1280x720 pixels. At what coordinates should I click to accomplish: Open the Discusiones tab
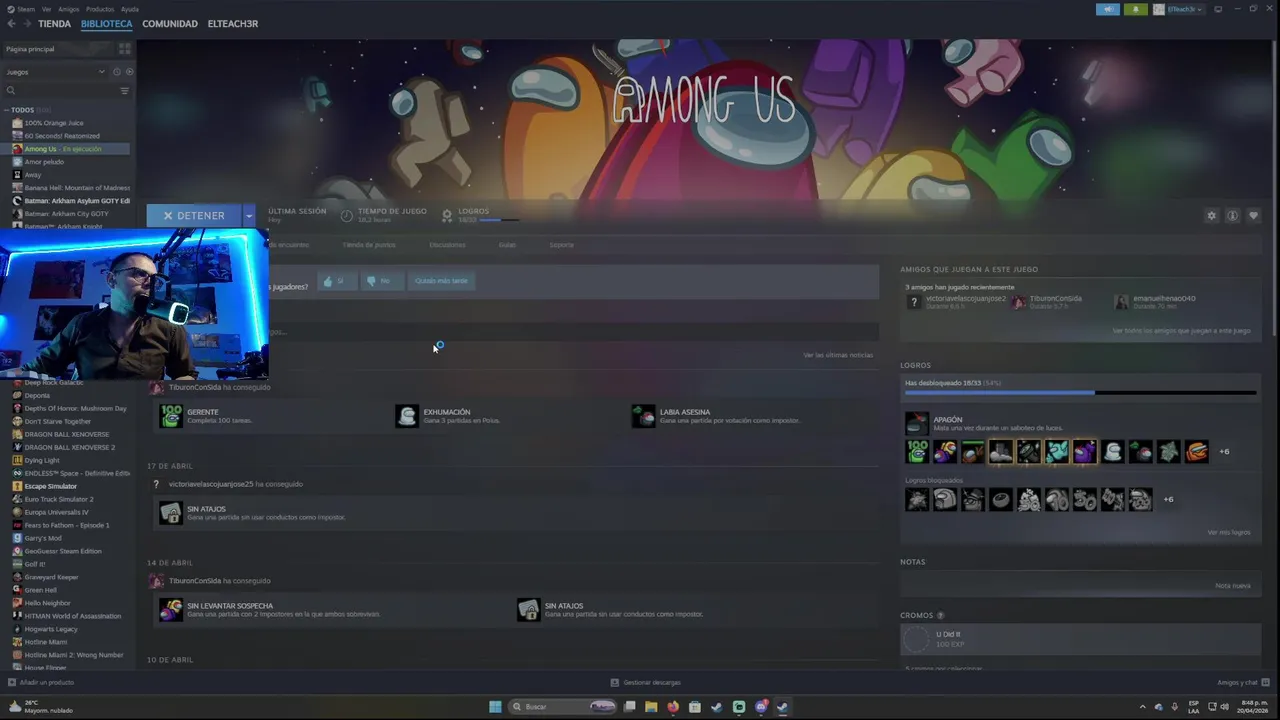click(447, 245)
